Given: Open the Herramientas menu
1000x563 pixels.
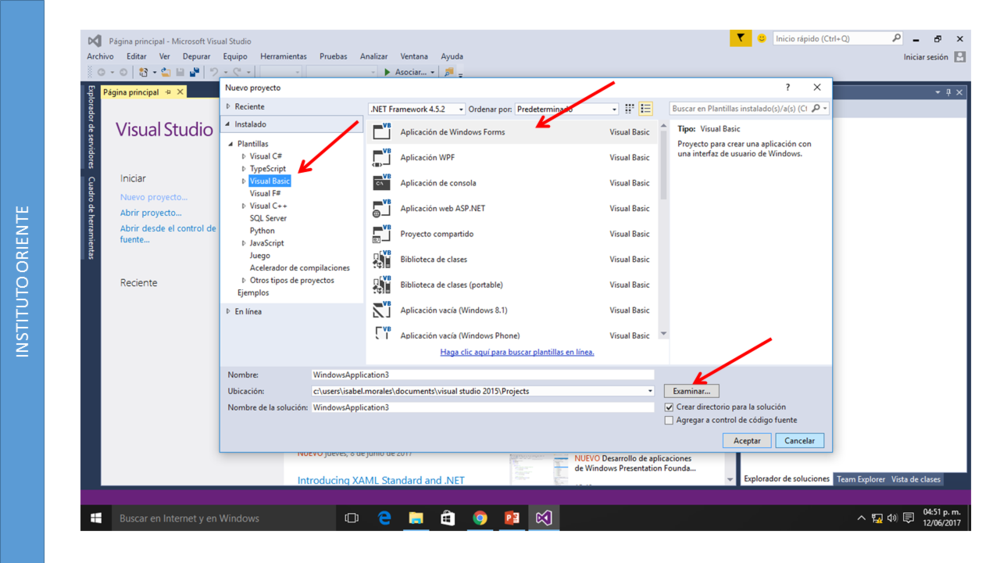Looking at the screenshot, I should coord(283,57).
